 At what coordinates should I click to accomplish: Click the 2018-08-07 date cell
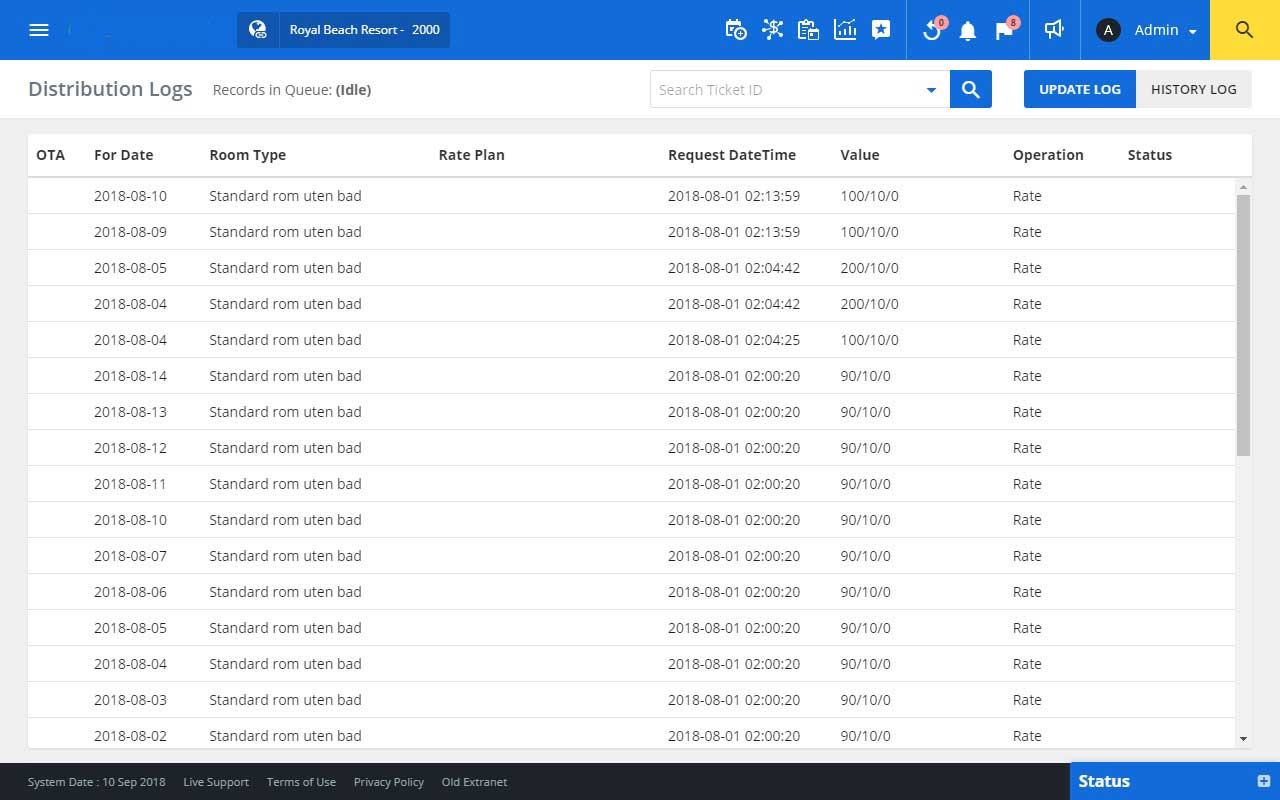click(x=131, y=556)
